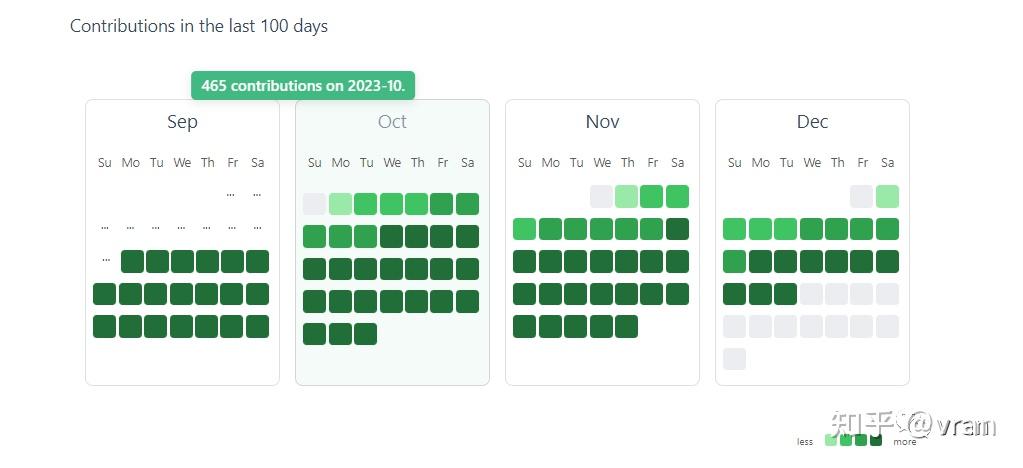
Task: Click 'Contributions in the last 100 days' heading
Action: (199, 26)
